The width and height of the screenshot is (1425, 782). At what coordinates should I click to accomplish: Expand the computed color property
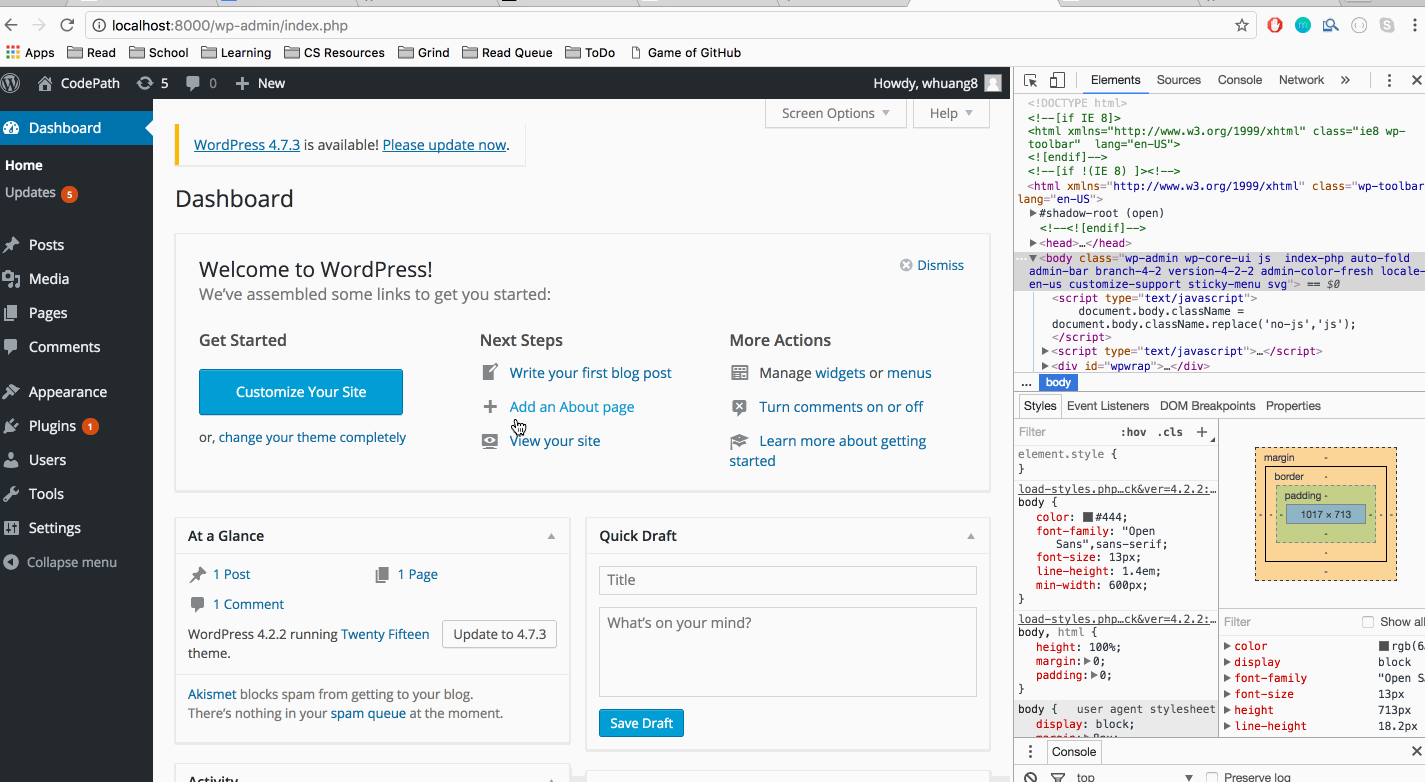coord(1228,647)
